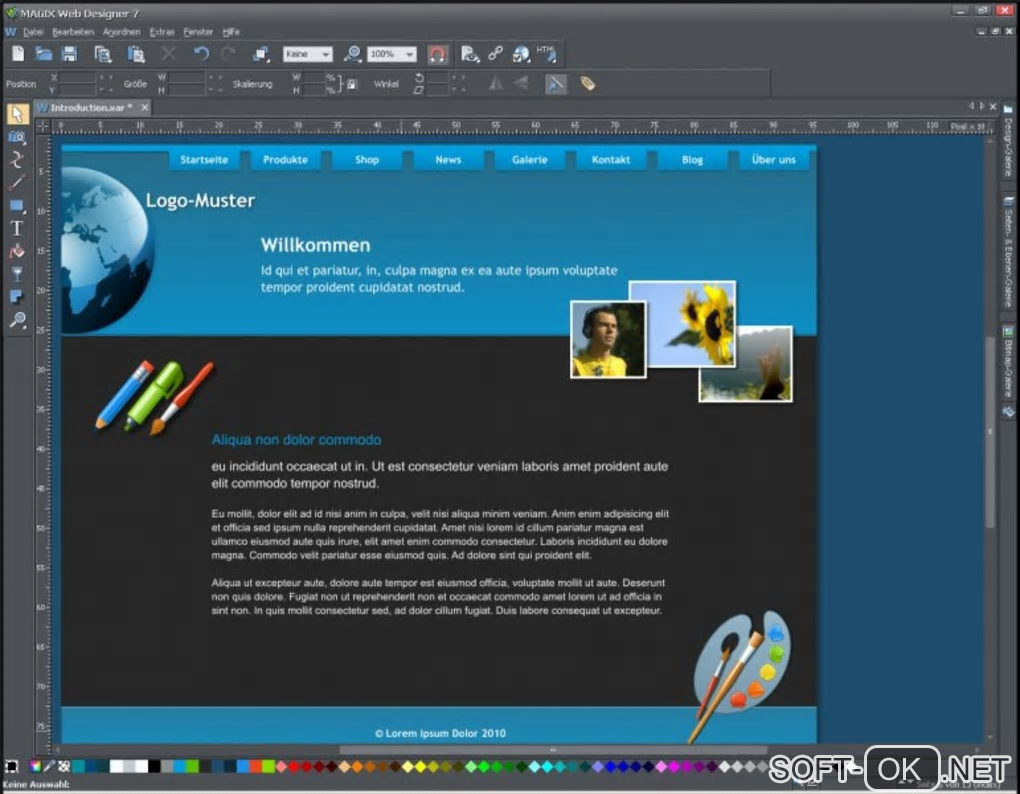Open the Anordnen menu
Viewport: 1020px width, 794px height.
122,31
